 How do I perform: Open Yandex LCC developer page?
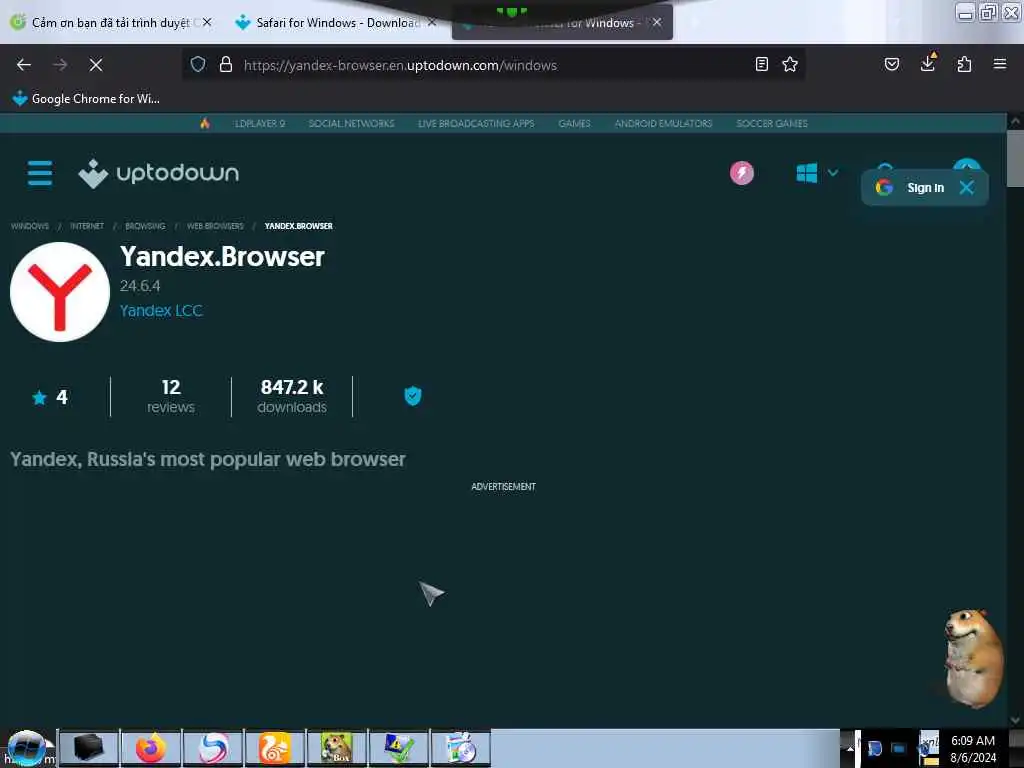coord(161,311)
